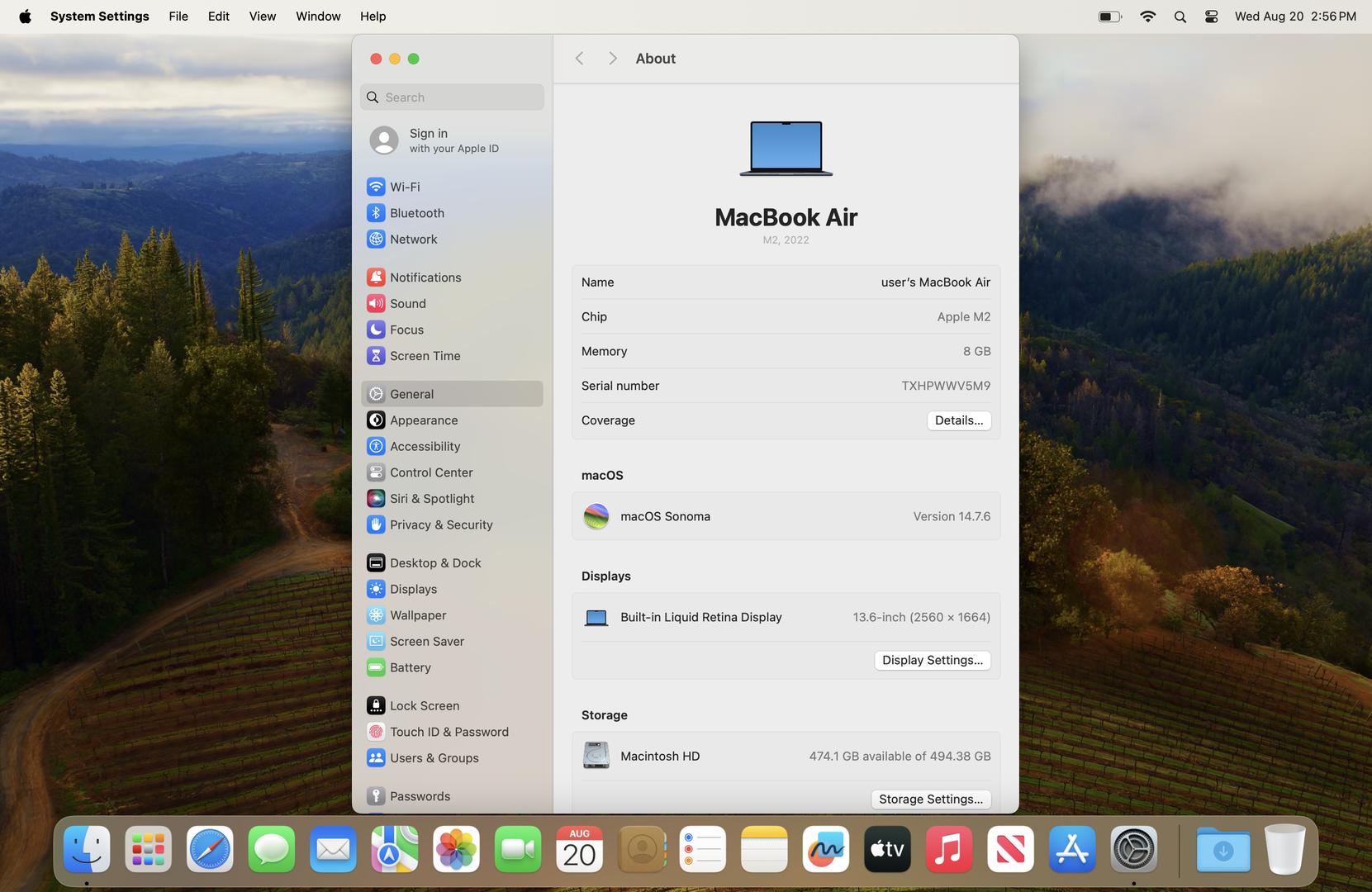Viewport: 1372px width, 892px height.
Task: Open Music app from the Dock
Action: (948, 849)
